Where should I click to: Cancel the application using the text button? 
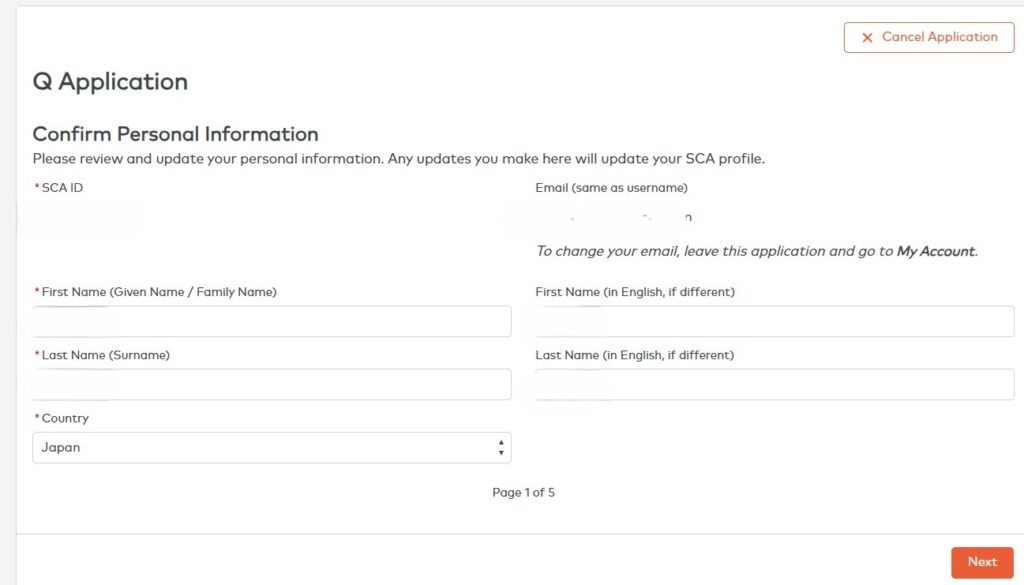[929, 37]
